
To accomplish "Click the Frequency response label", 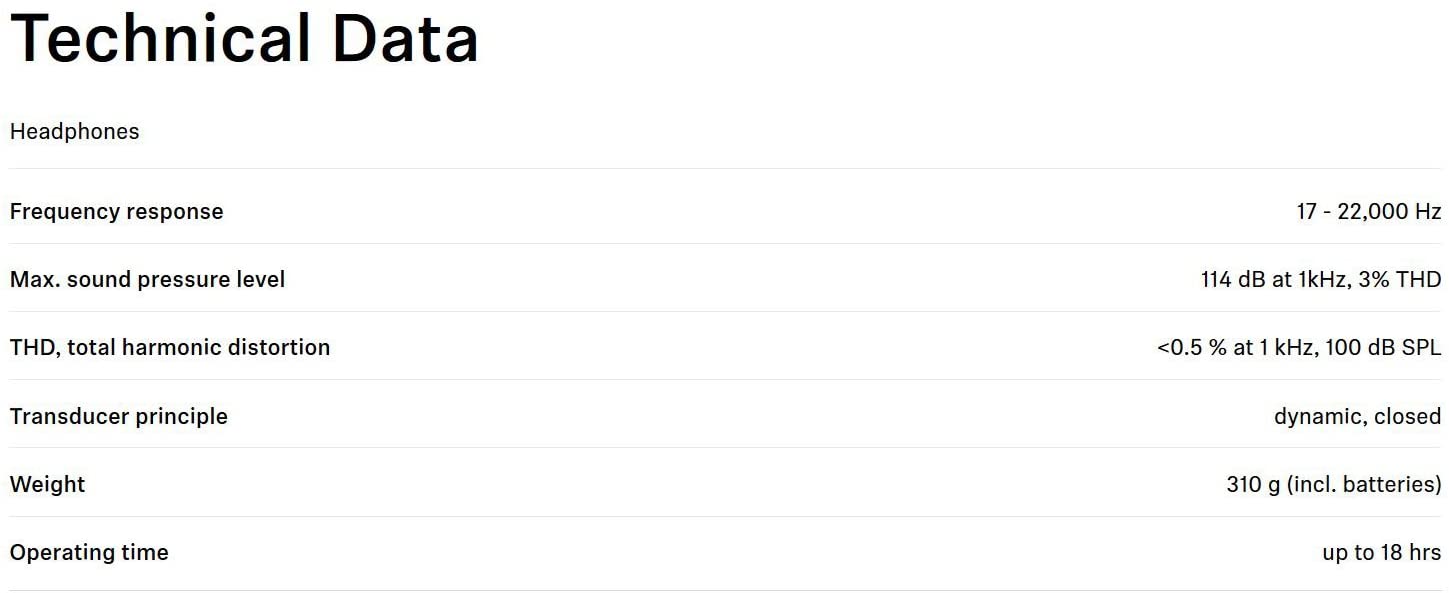I will pos(116,212).
